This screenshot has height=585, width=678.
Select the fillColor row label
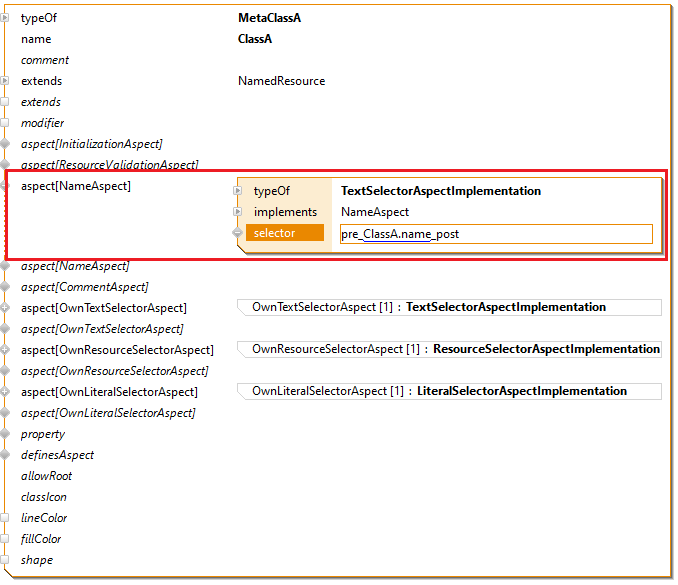pyautogui.click(x=41, y=539)
